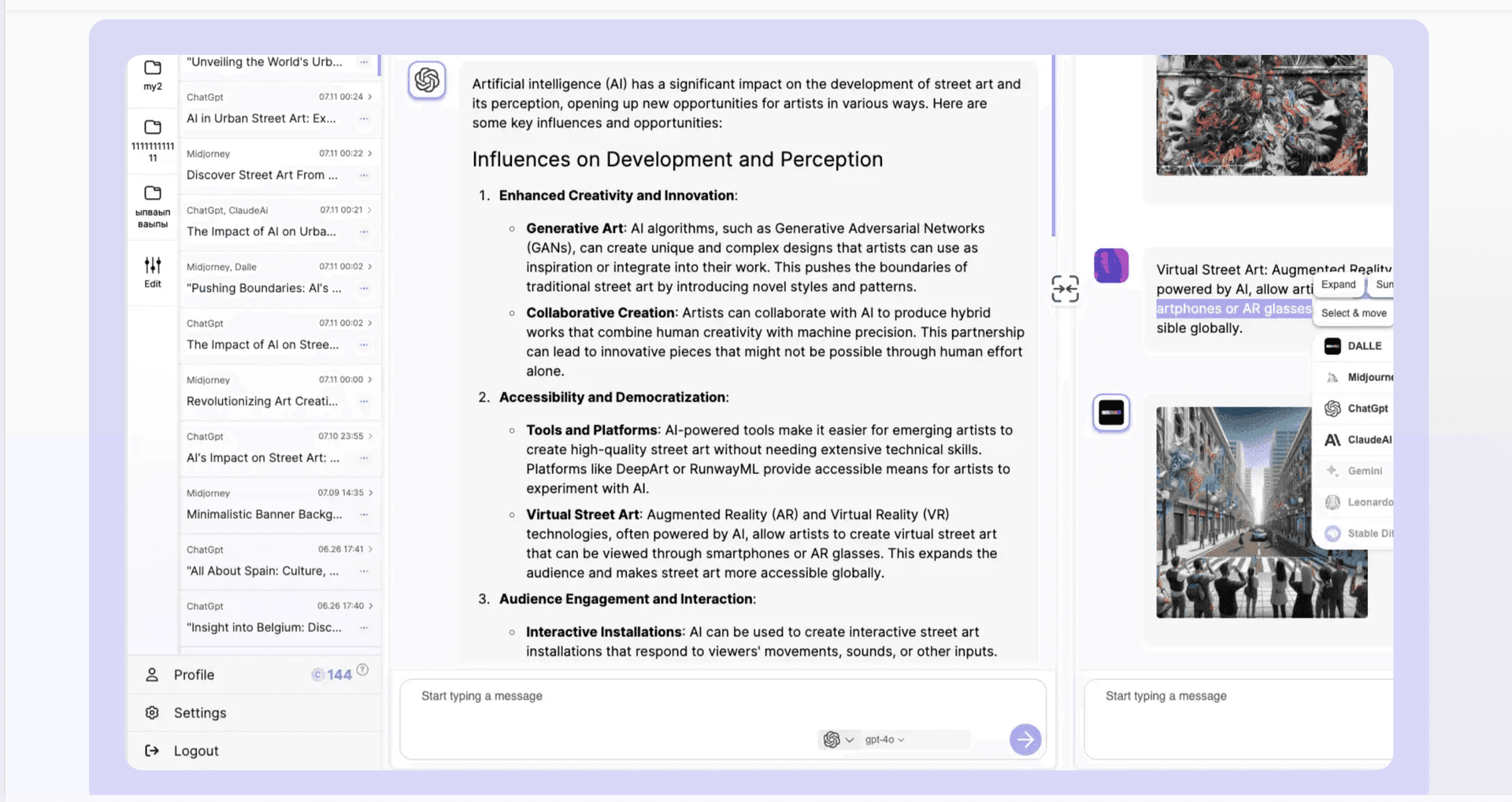Viewport: 1512px width, 802px height.
Task: Click the highlighted artphones or AR glasses text
Action: [1234, 309]
